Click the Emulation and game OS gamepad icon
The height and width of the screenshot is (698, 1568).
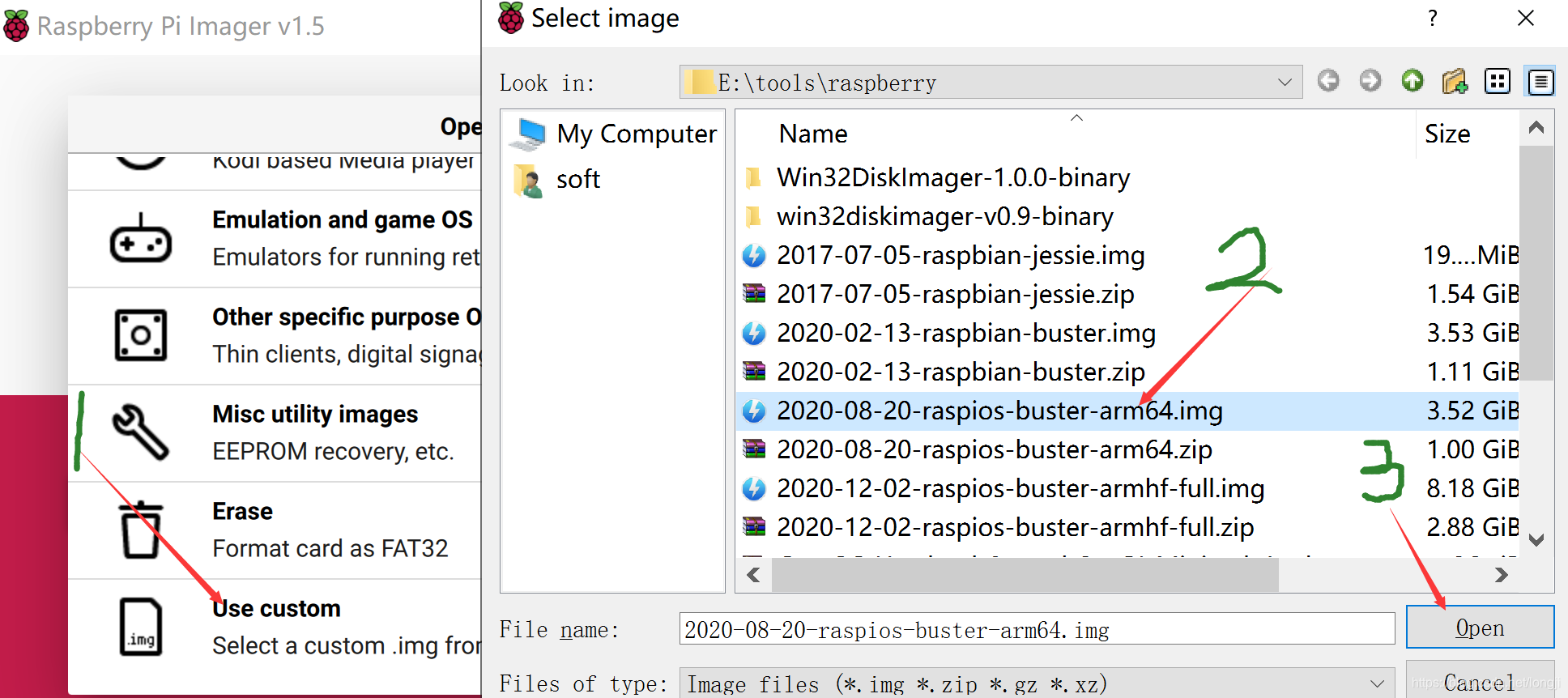pyautogui.click(x=140, y=239)
